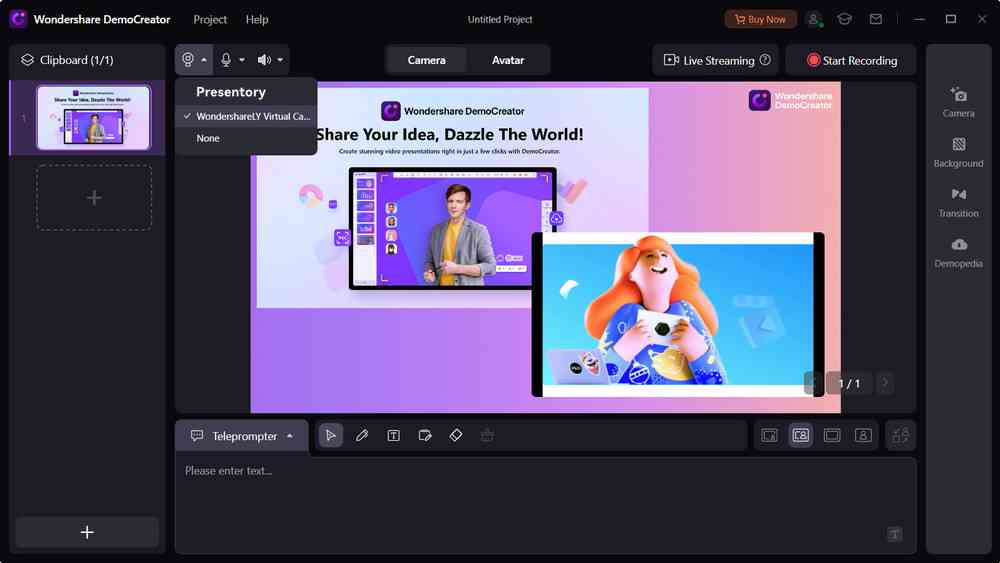Click the dashed add-slide placeholder

[x=94, y=198]
